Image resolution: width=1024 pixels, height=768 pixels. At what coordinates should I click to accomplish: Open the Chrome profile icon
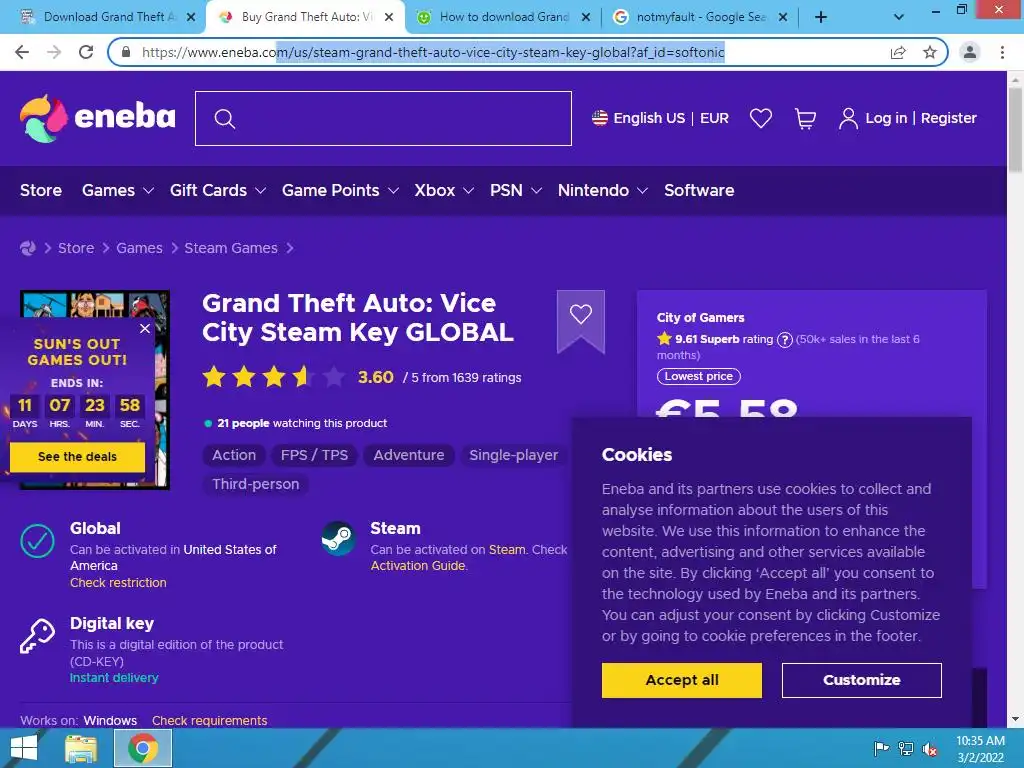point(970,52)
